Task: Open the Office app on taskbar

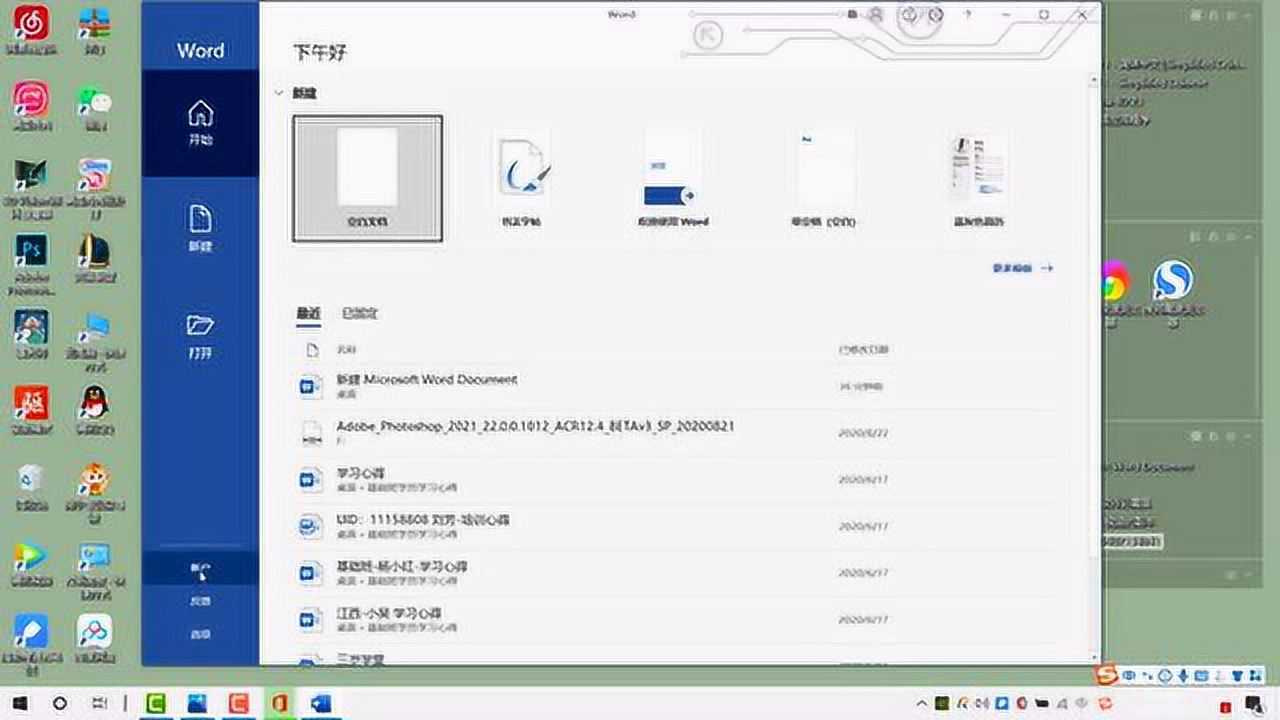Action: (279, 704)
